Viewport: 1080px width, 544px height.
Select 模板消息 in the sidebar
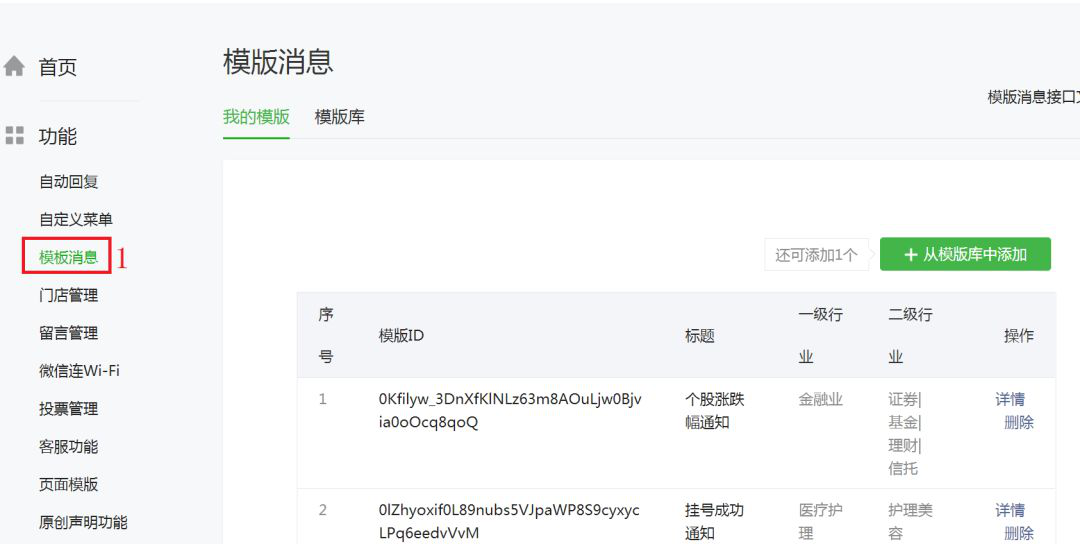click(68, 257)
